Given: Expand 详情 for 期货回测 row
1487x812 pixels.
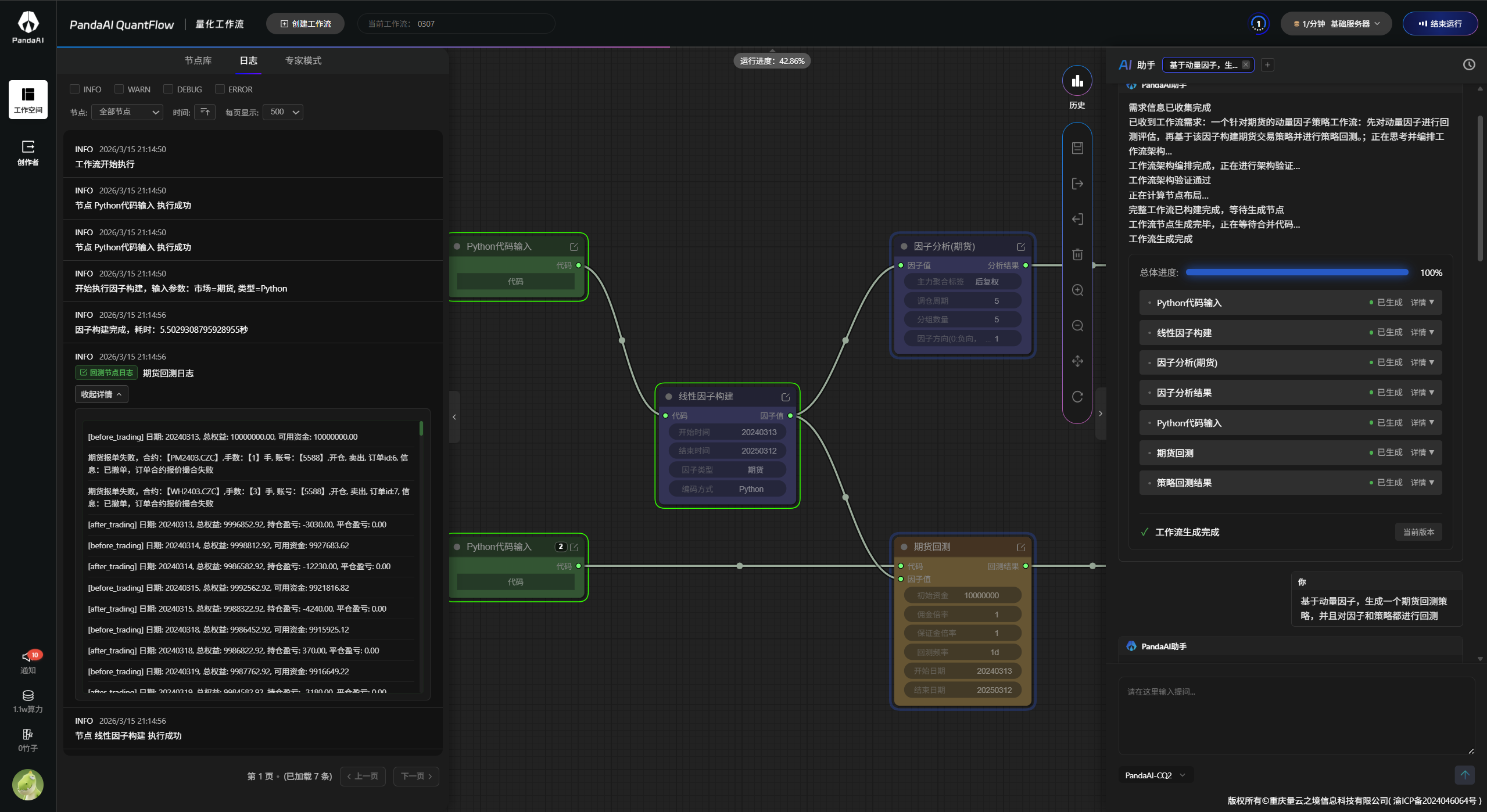Looking at the screenshot, I should [1422, 452].
